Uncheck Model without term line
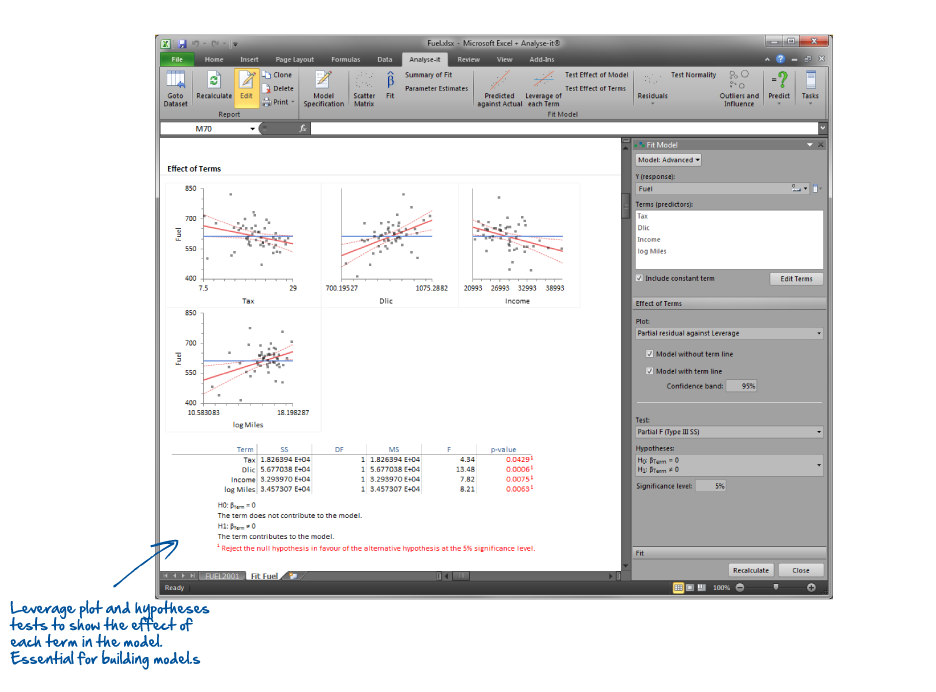 (650, 354)
